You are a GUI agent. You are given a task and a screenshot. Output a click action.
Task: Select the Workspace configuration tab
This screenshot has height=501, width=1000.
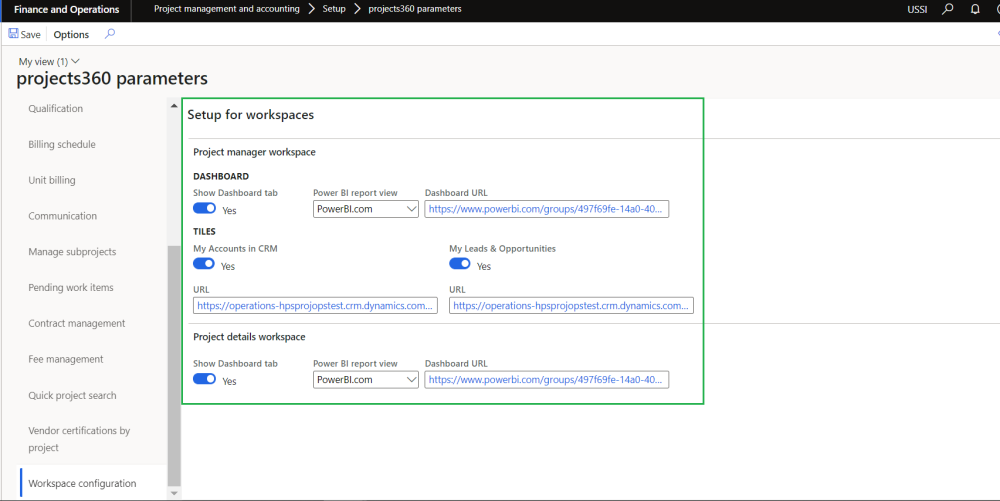coord(82,483)
